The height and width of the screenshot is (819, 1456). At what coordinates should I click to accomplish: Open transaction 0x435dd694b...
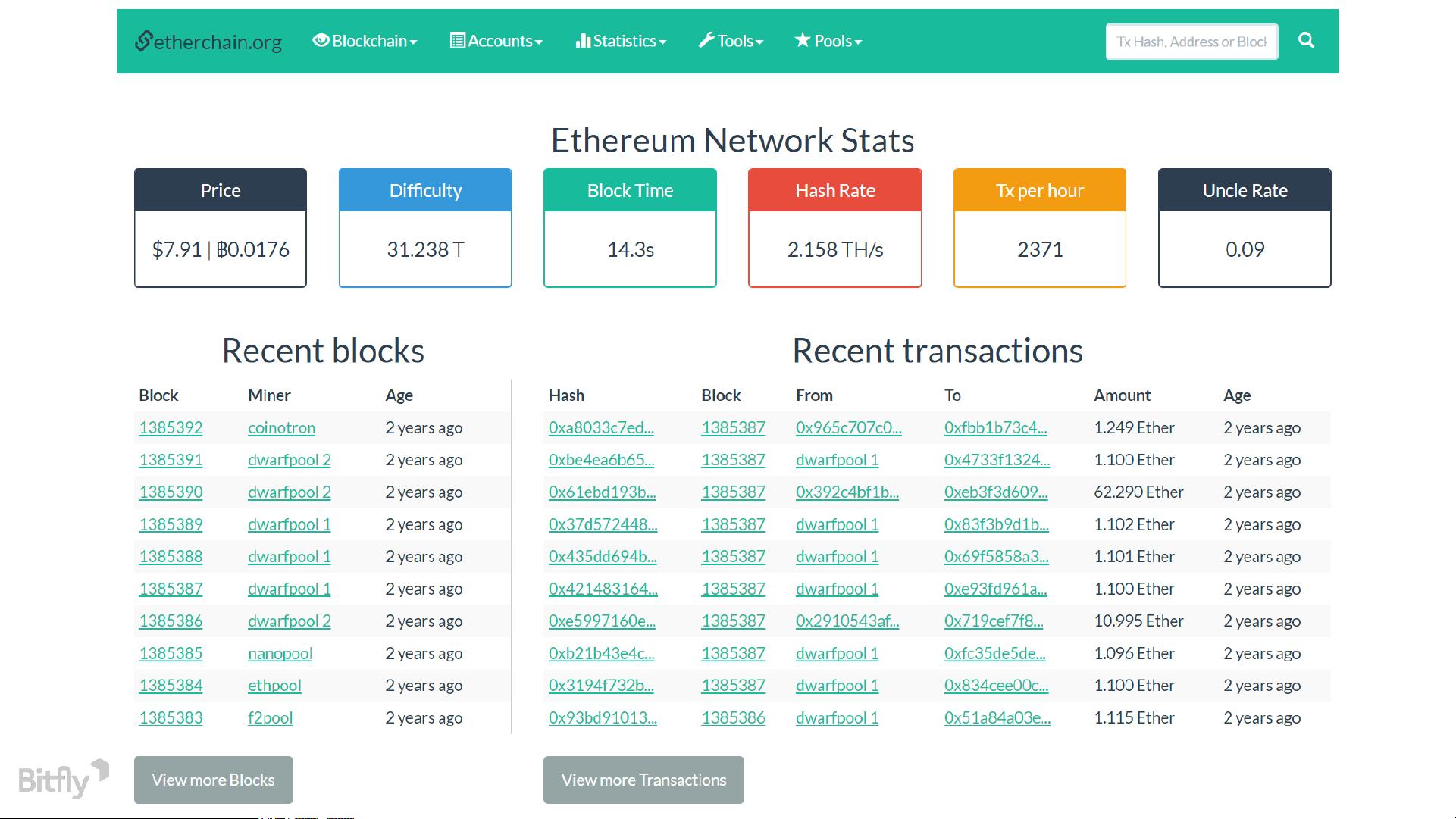click(x=603, y=556)
